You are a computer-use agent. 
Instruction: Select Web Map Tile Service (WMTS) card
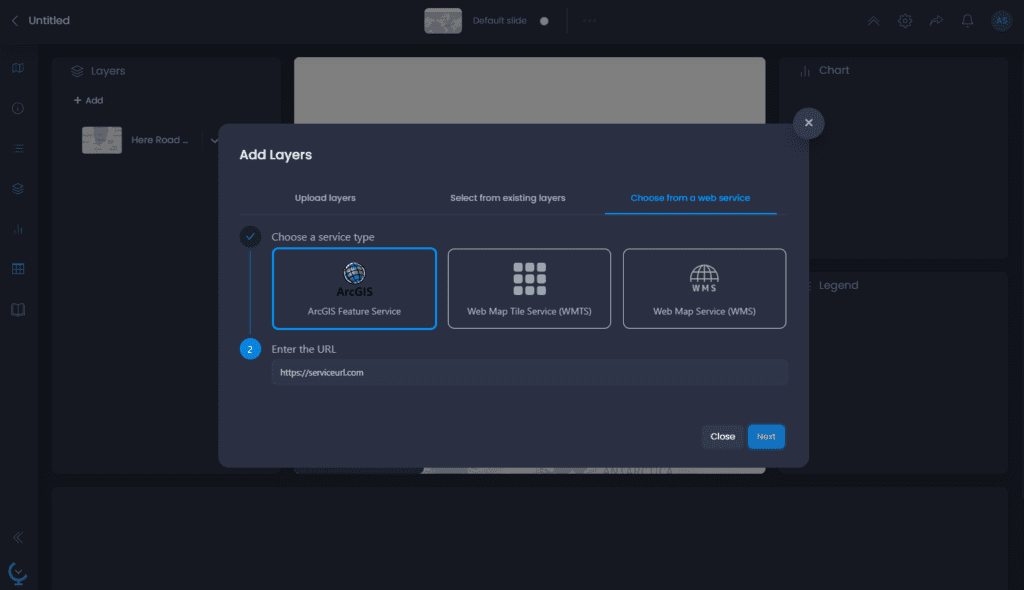529,288
